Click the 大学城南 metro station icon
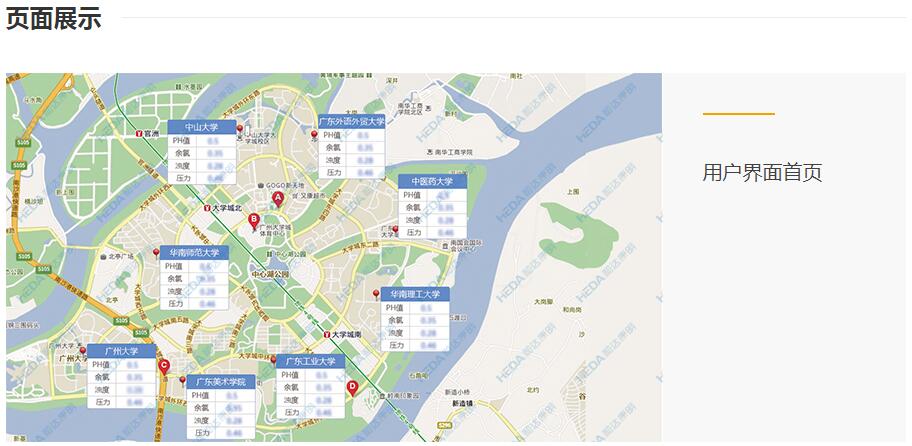Image resolution: width=912 pixels, height=446 pixels. coord(327,334)
